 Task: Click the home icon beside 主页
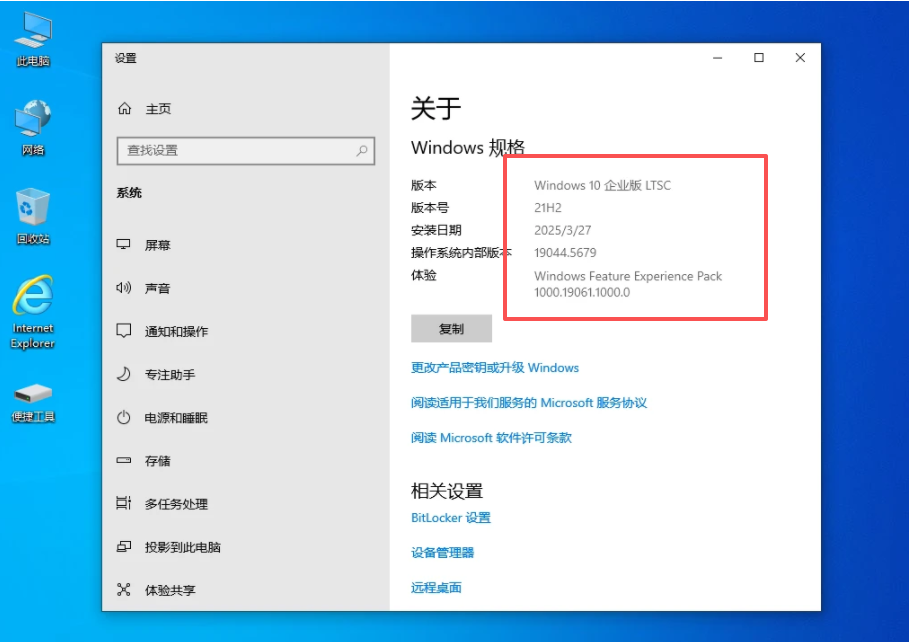pyautogui.click(x=125, y=108)
